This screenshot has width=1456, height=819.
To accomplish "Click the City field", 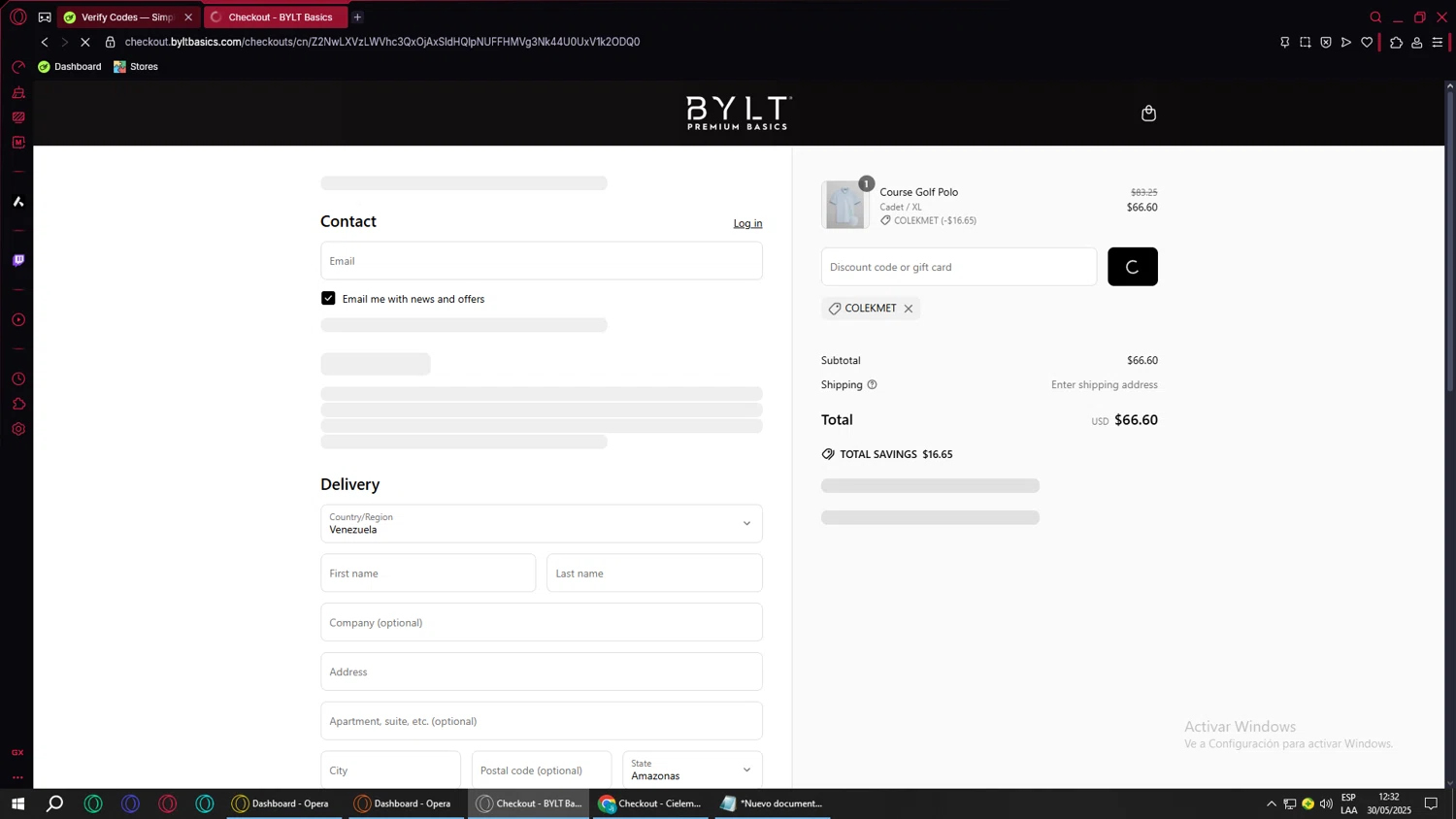I will (x=390, y=770).
